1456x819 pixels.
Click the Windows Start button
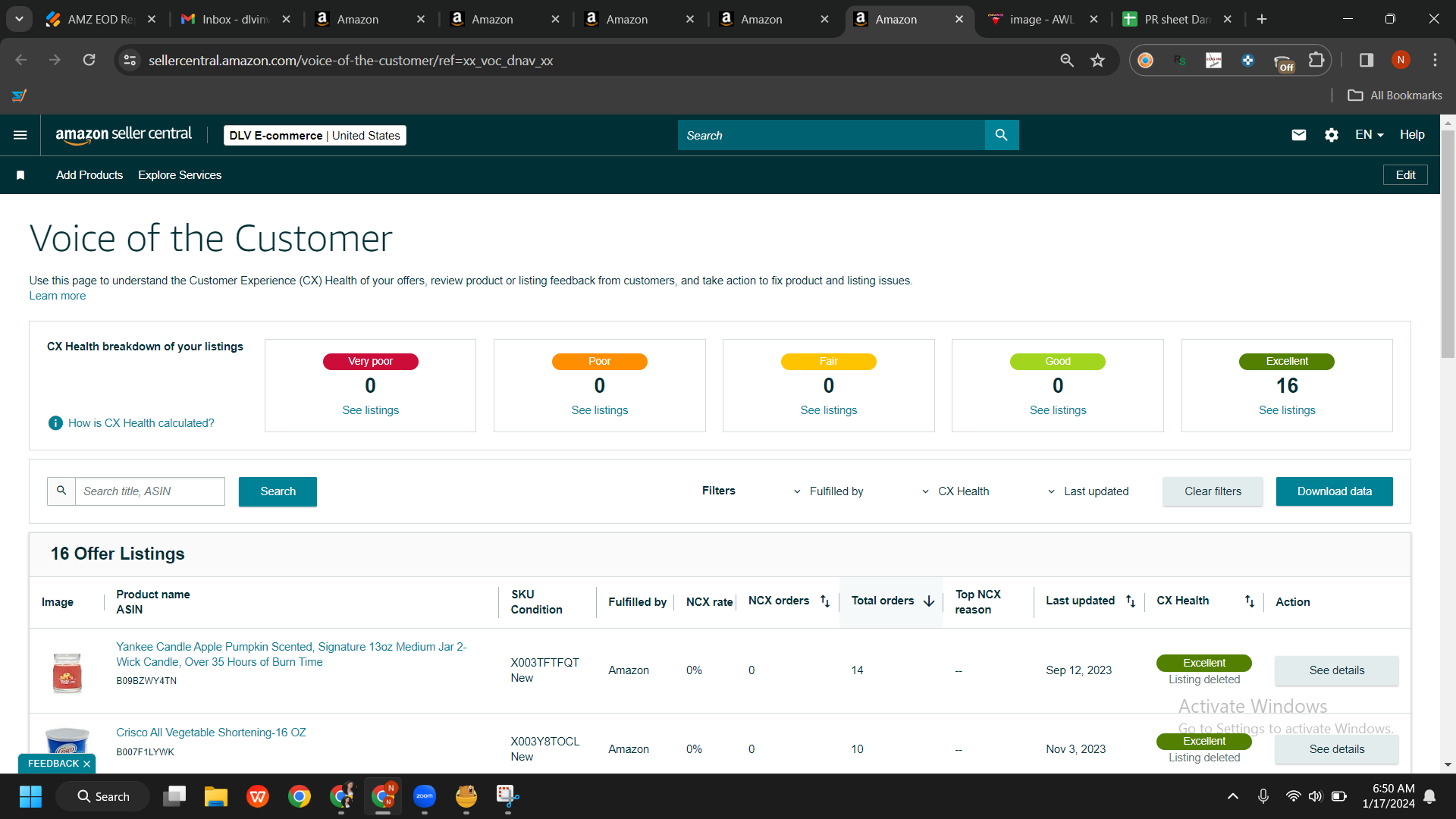point(30,797)
